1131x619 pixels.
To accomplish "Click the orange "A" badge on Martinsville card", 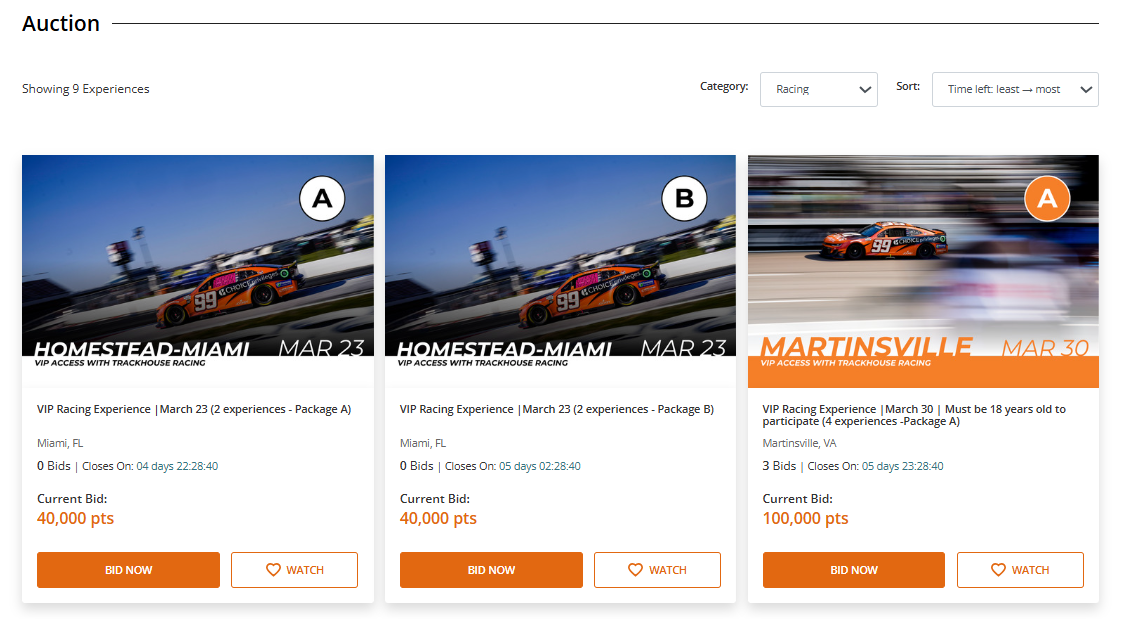I will 1047,198.
